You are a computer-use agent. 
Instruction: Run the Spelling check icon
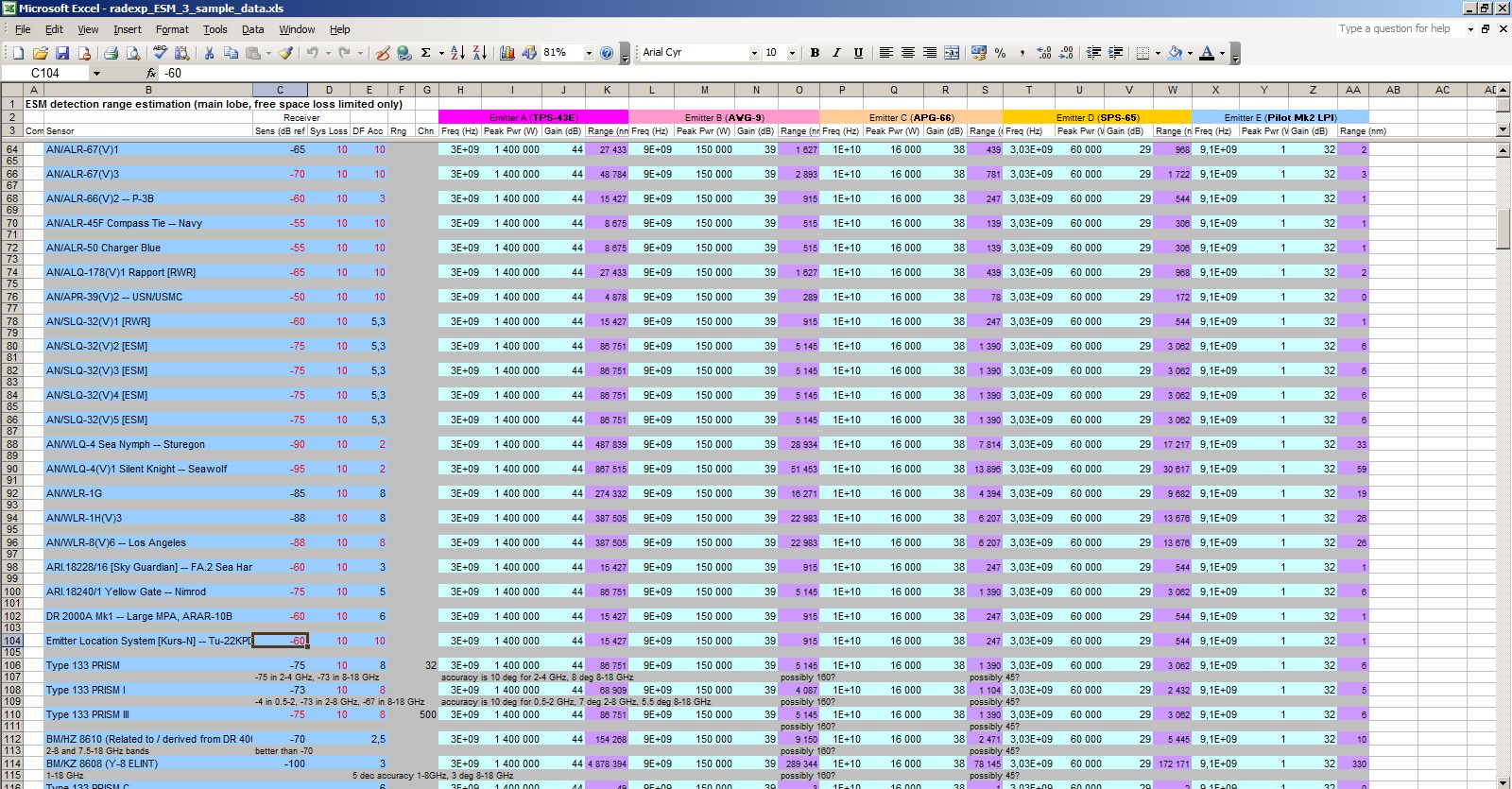[161, 53]
